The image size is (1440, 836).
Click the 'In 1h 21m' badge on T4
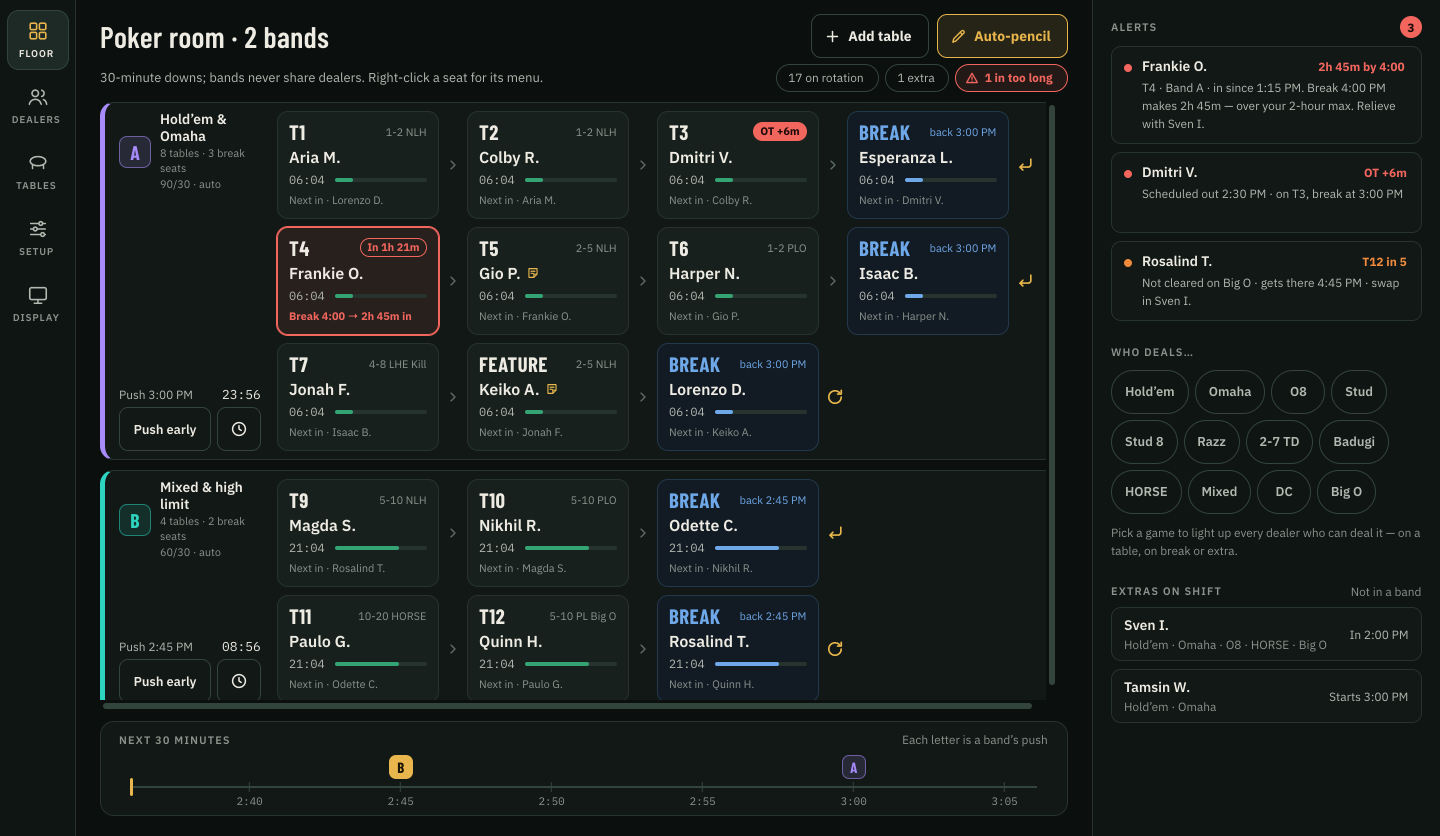394,248
